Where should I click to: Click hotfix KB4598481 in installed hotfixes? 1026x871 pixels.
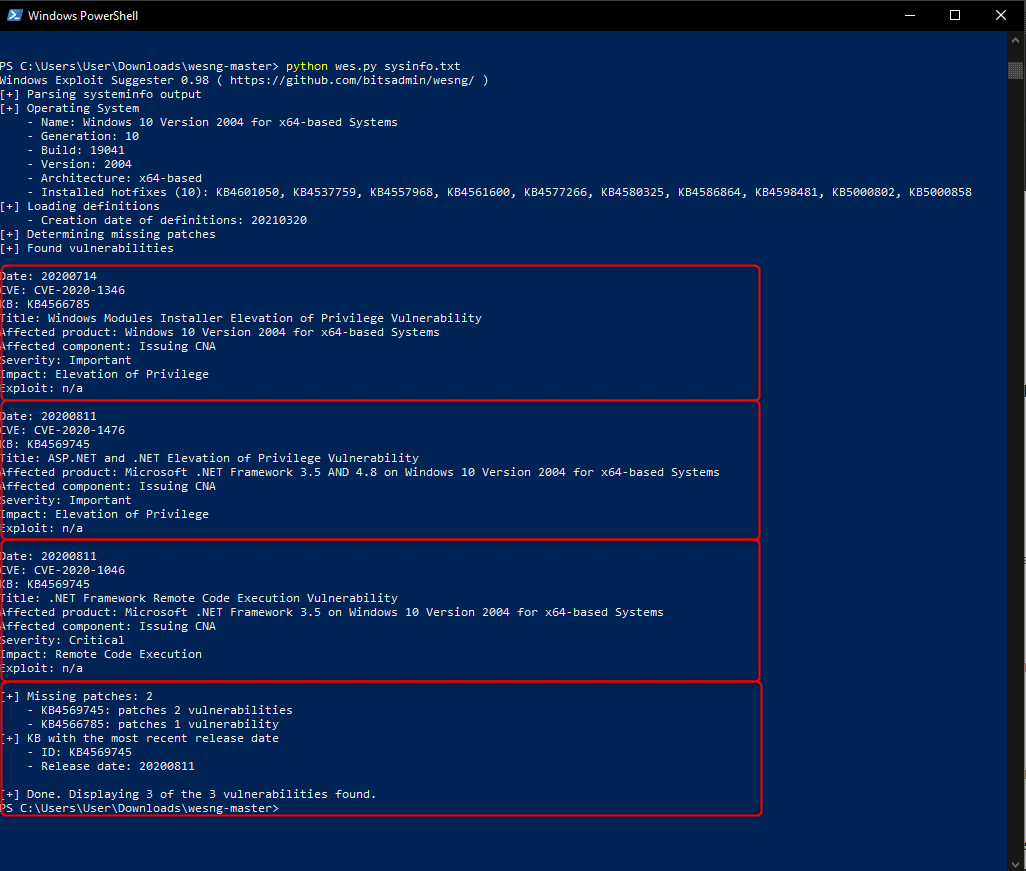pos(787,192)
